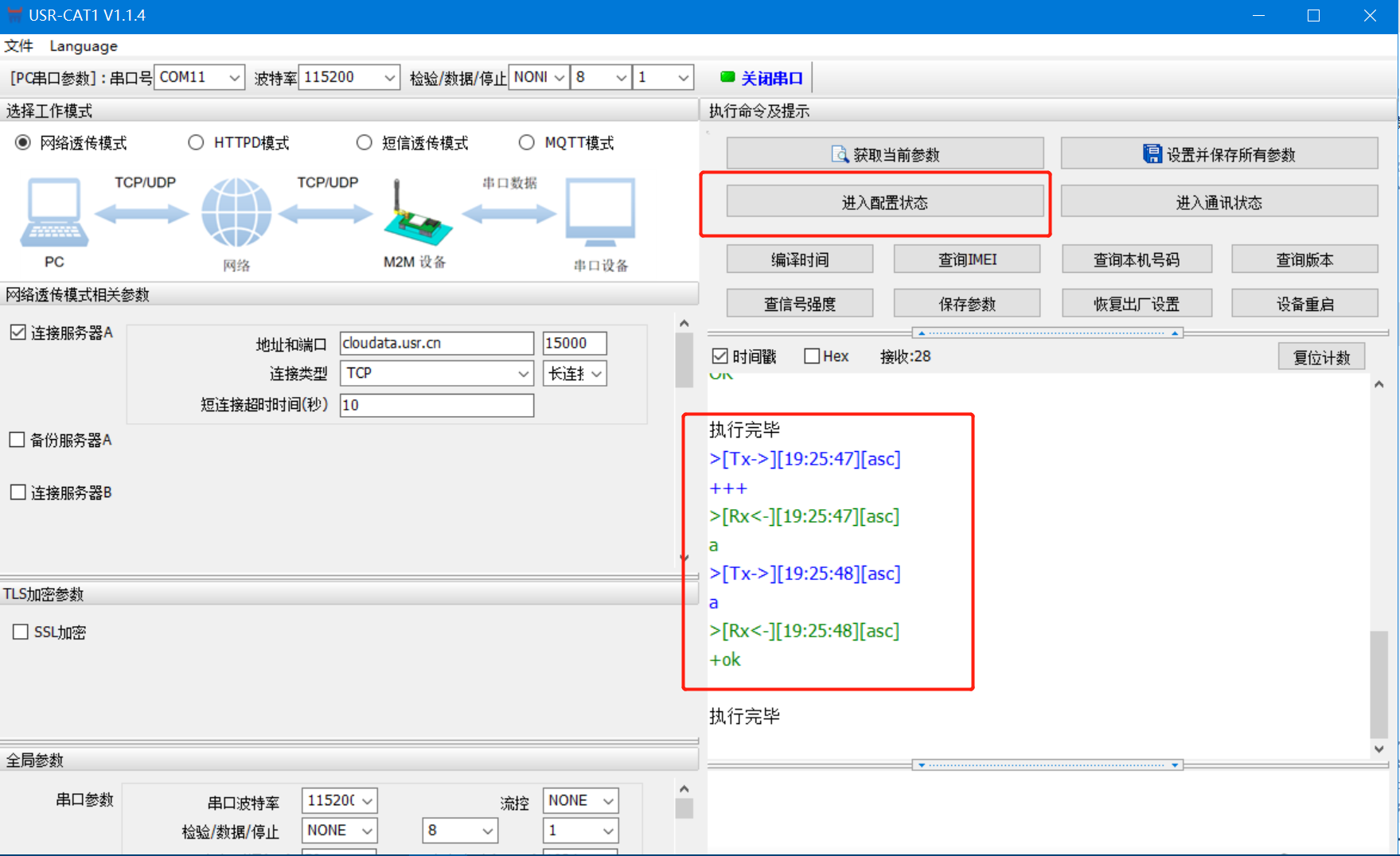Toggle the Hex display checkbox
The image size is (1400, 856).
click(x=812, y=356)
